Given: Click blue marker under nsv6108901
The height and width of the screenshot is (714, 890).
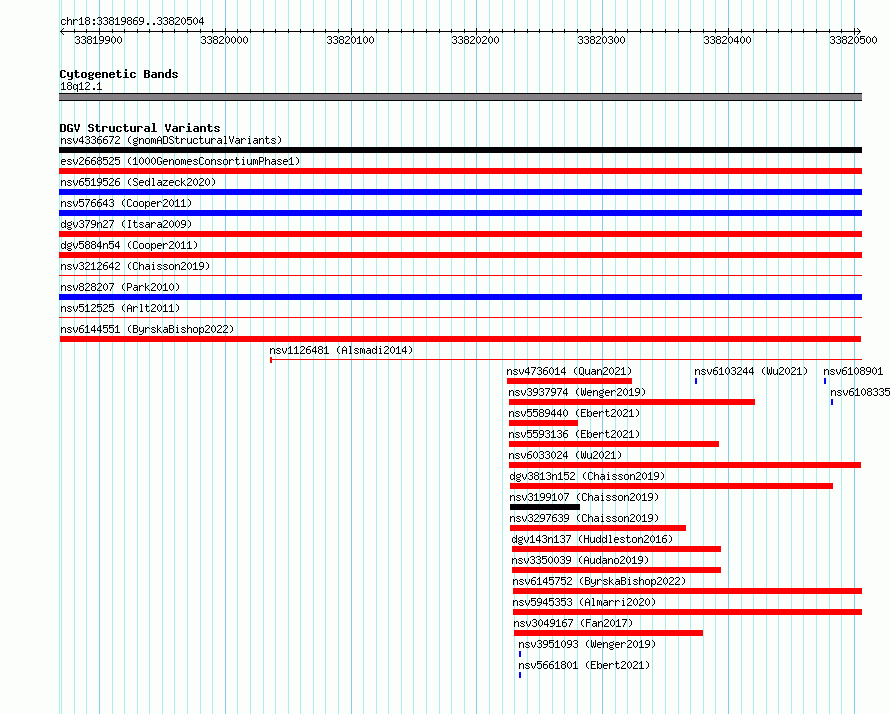Looking at the screenshot, I should (x=825, y=381).
